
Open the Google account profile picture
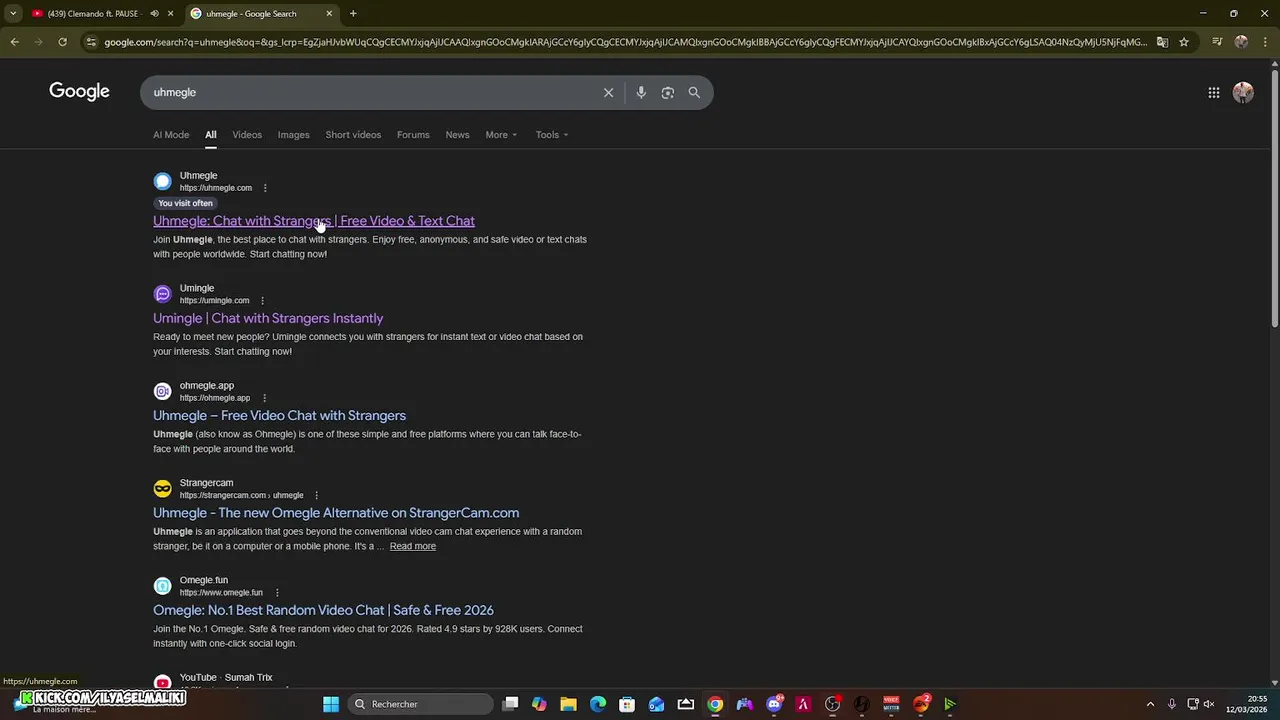pos(1243,92)
